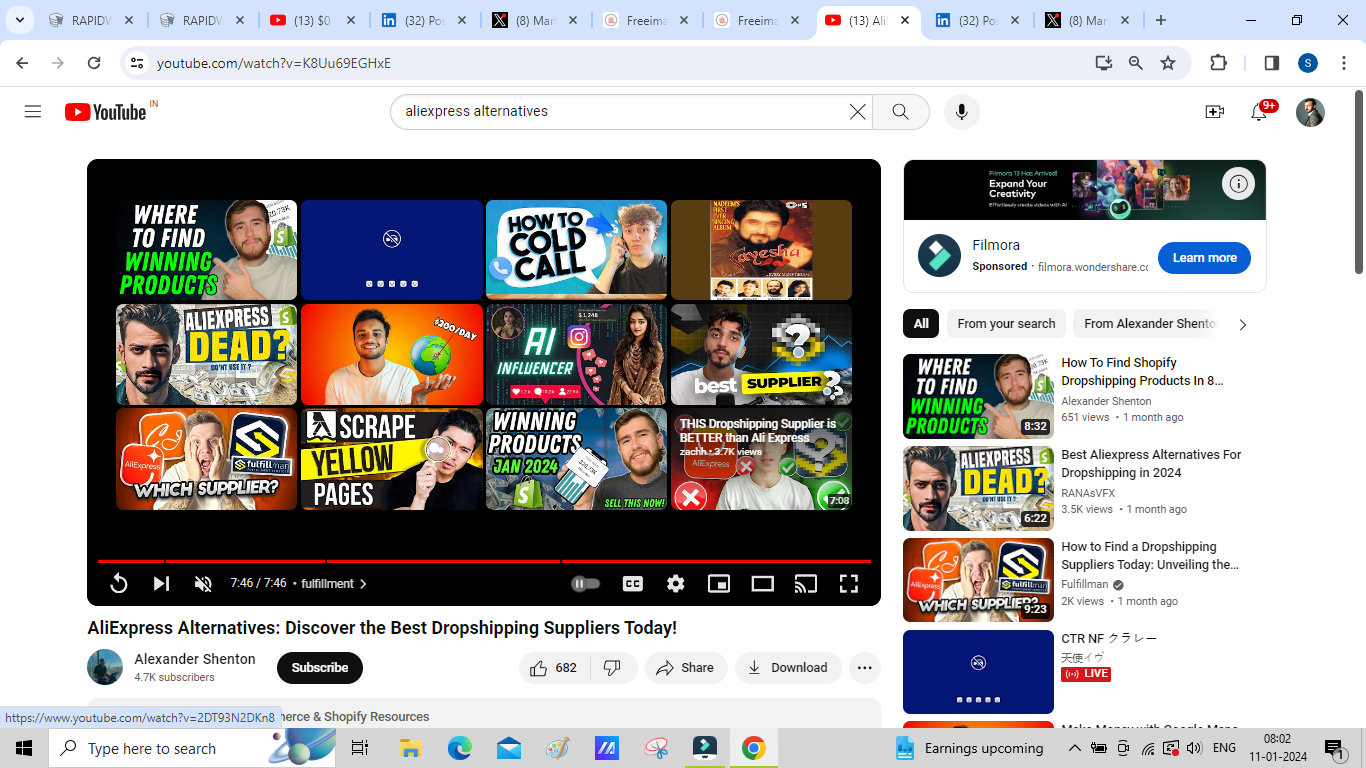This screenshot has height=768, width=1366.
Task: Open the Chrome extensions puzzle icon
Action: coord(1218,63)
